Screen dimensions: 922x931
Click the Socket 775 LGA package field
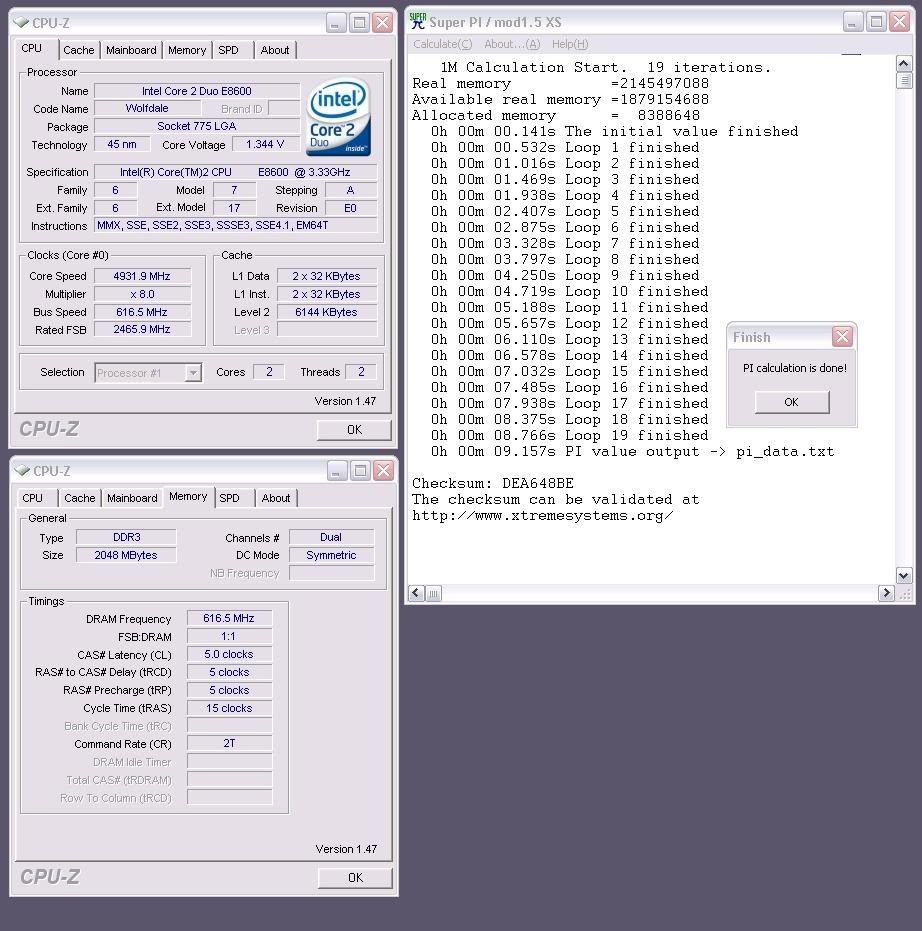197,126
